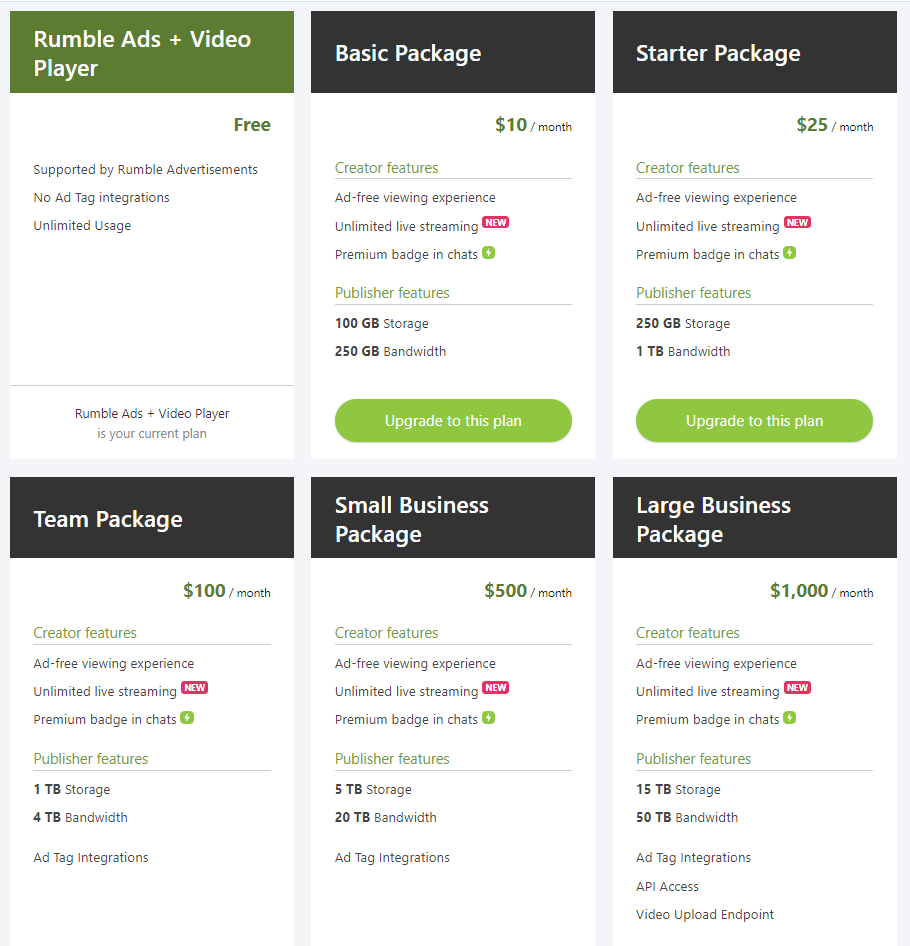The width and height of the screenshot is (910, 946).
Task: Click 100 GB Storage in Basic Package
Action: (381, 323)
